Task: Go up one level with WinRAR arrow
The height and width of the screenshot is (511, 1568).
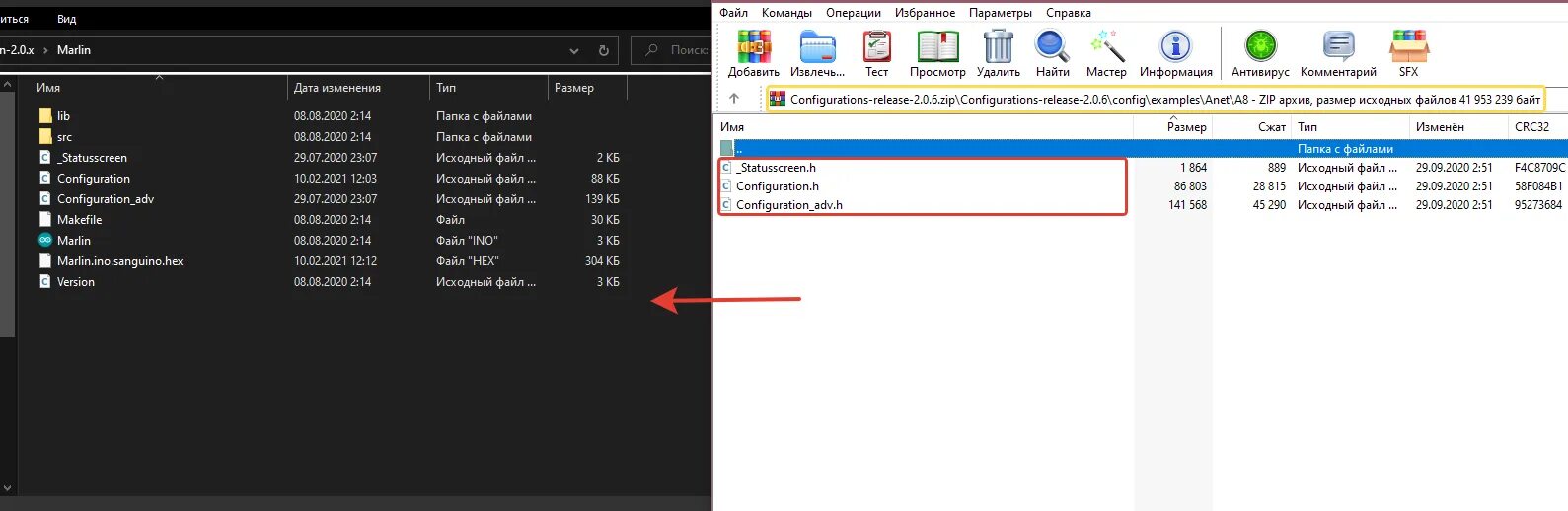Action: coord(734,99)
